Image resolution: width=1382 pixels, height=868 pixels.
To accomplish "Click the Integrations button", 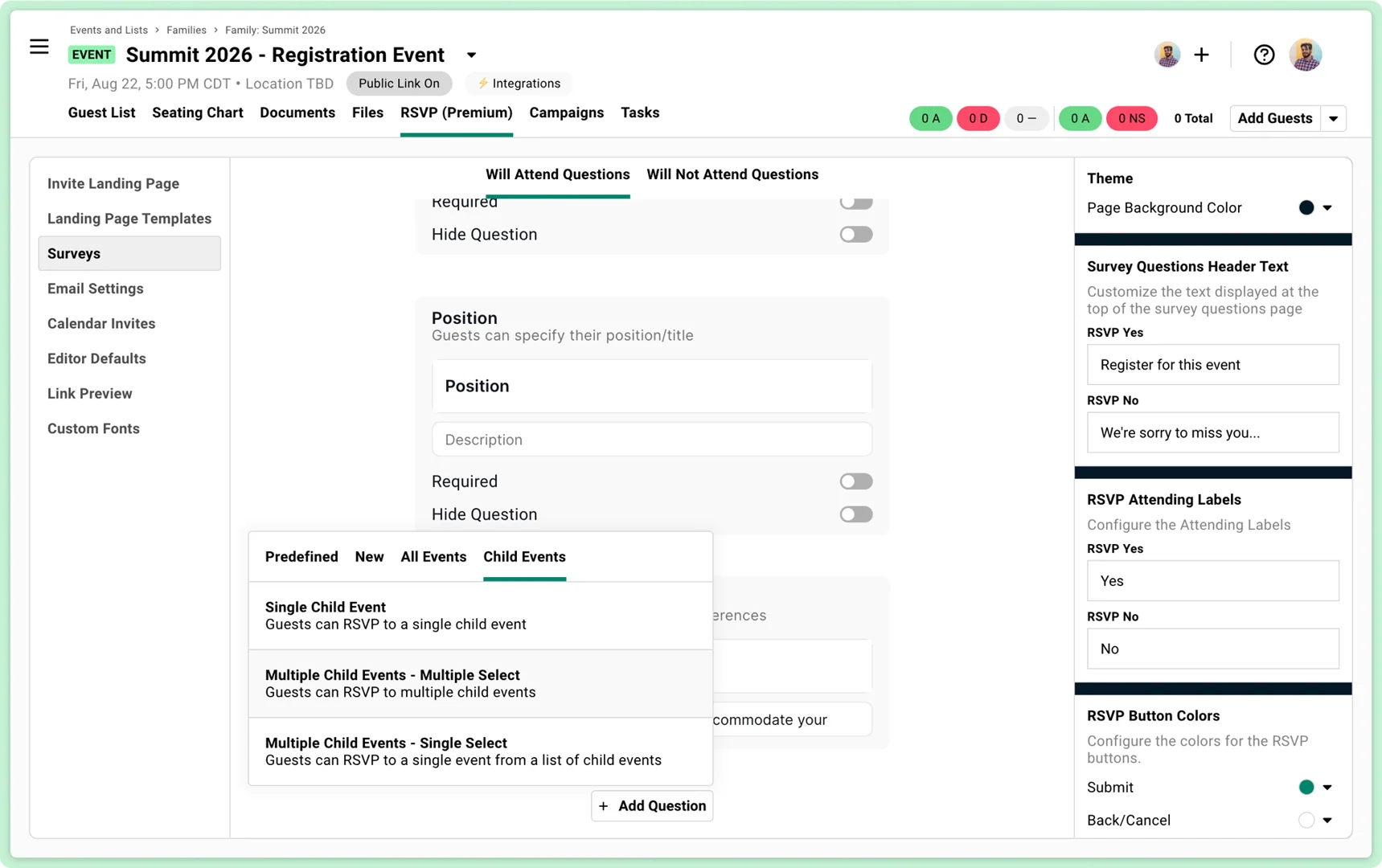I will 519,84.
